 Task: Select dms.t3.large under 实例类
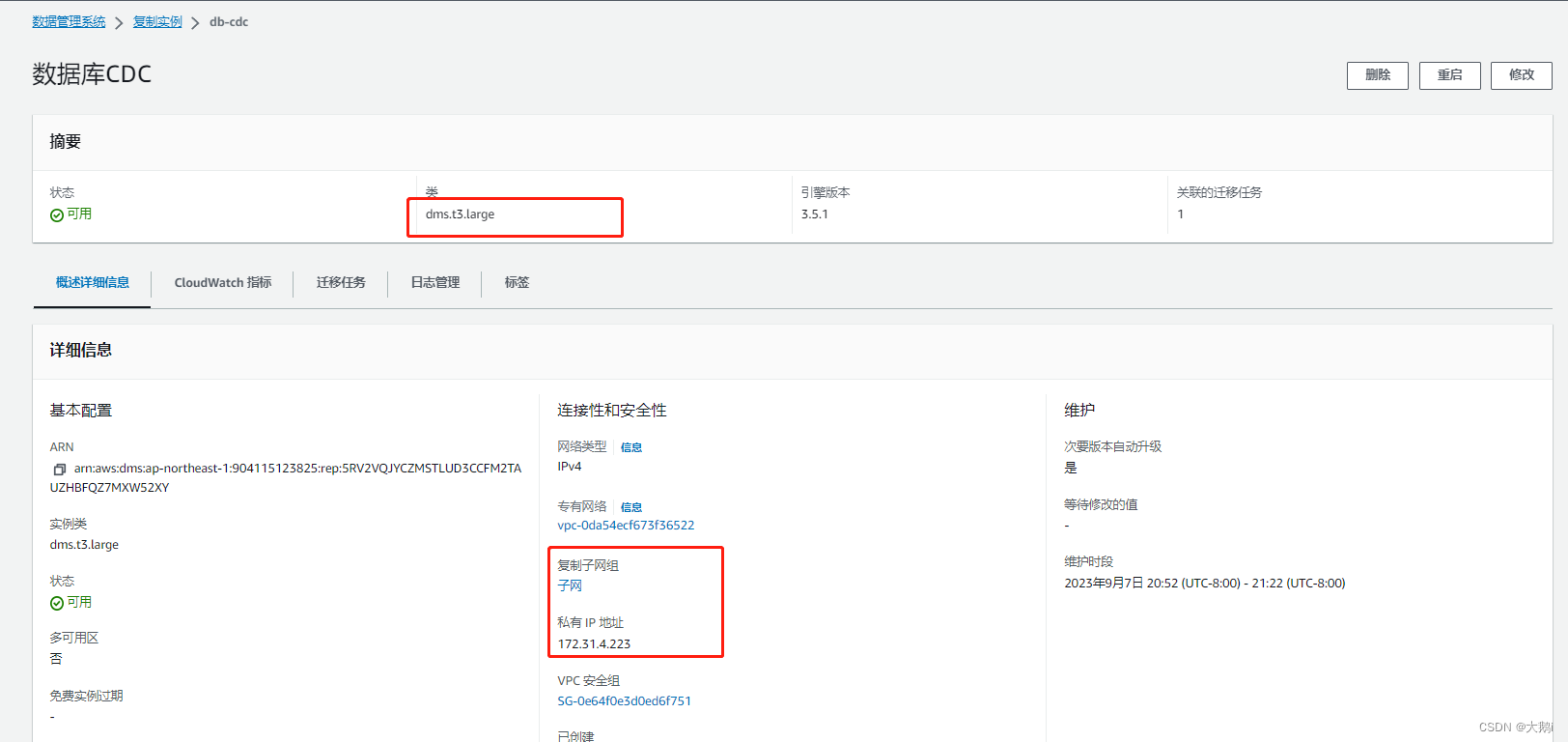coord(84,545)
